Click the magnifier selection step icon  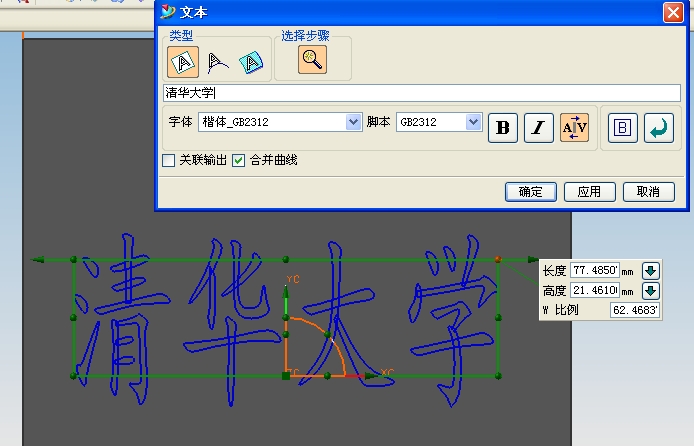tap(312, 60)
